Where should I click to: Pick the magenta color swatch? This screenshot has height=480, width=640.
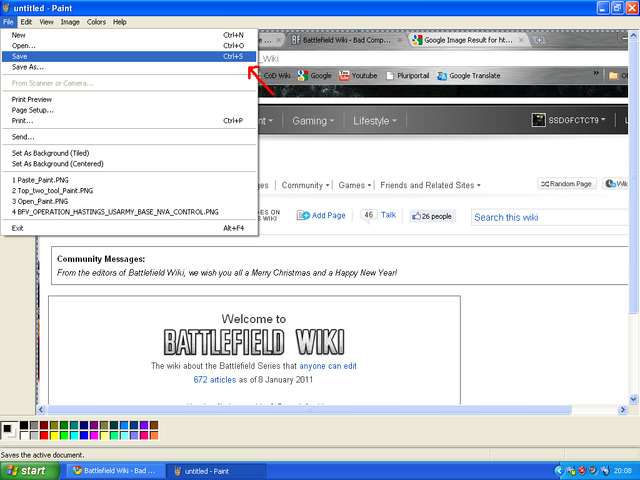point(94,436)
